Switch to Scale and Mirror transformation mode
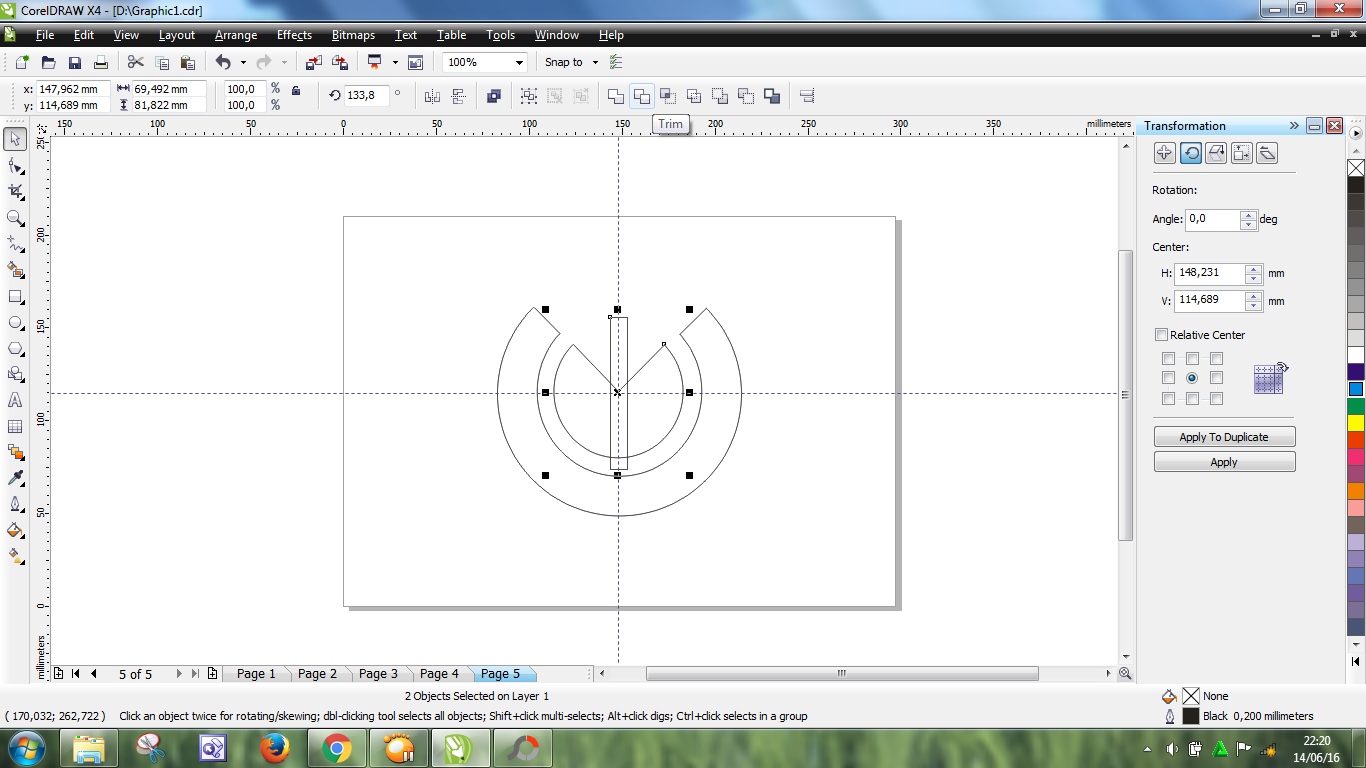This screenshot has width=1366, height=768. coord(1216,153)
